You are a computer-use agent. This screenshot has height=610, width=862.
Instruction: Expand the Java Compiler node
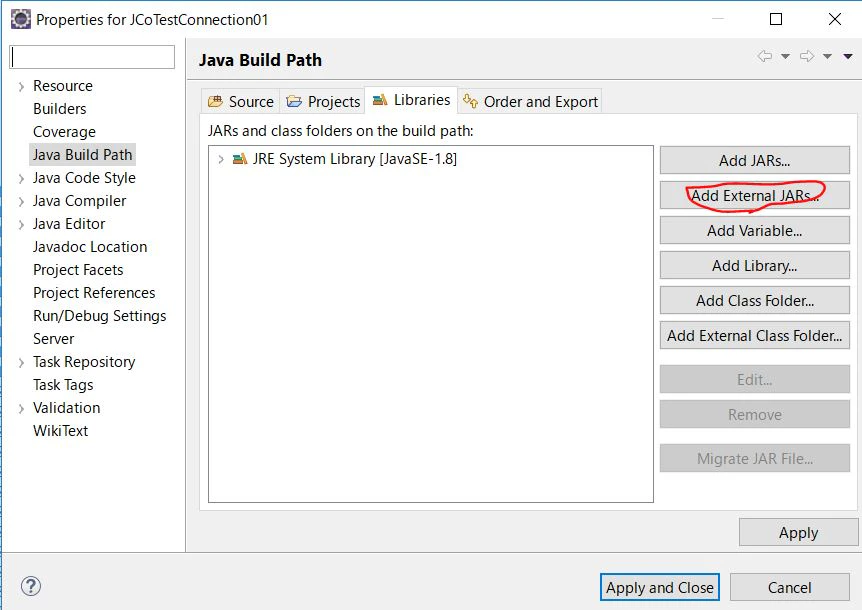[x=21, y=202]
